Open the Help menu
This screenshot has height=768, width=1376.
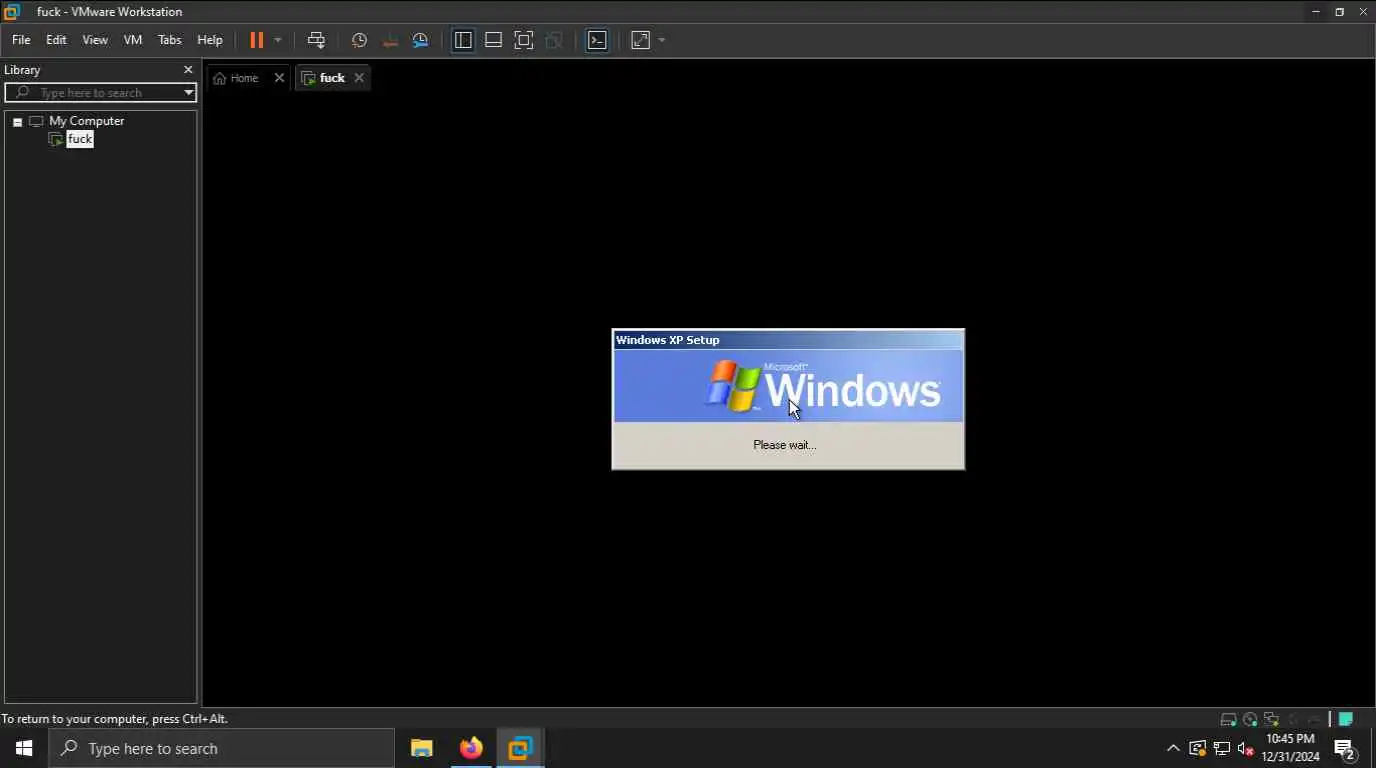click(x=210, y=40)
